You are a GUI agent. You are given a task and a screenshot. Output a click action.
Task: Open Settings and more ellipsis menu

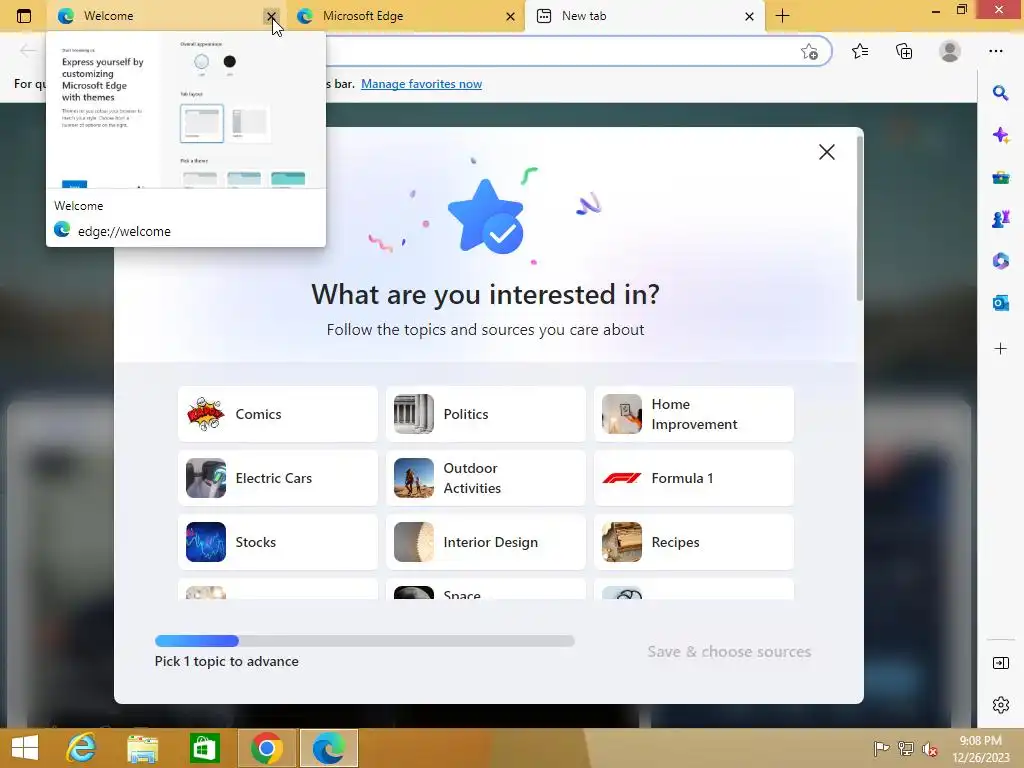click(995, 51)
